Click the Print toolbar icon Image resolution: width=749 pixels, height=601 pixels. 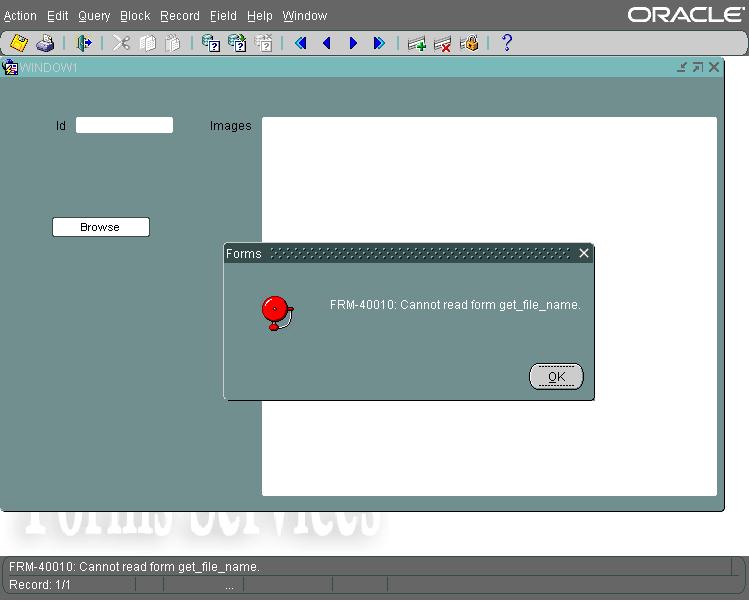point(45,43)
